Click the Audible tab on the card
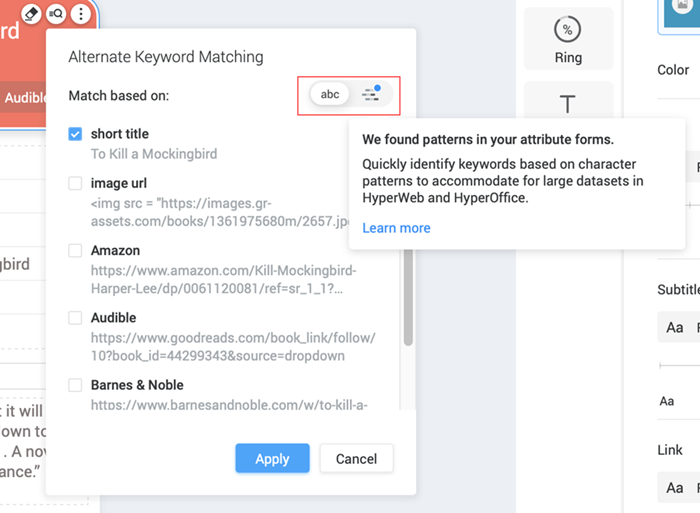 (x=25, y=98)
